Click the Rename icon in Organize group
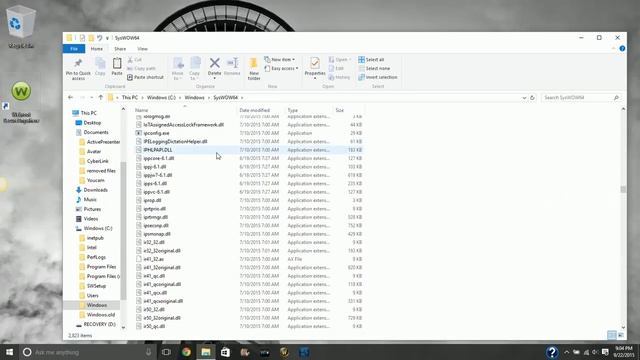The width and height of the screenshot is (640, 360). pyautogui.click(x=232, y=63)
